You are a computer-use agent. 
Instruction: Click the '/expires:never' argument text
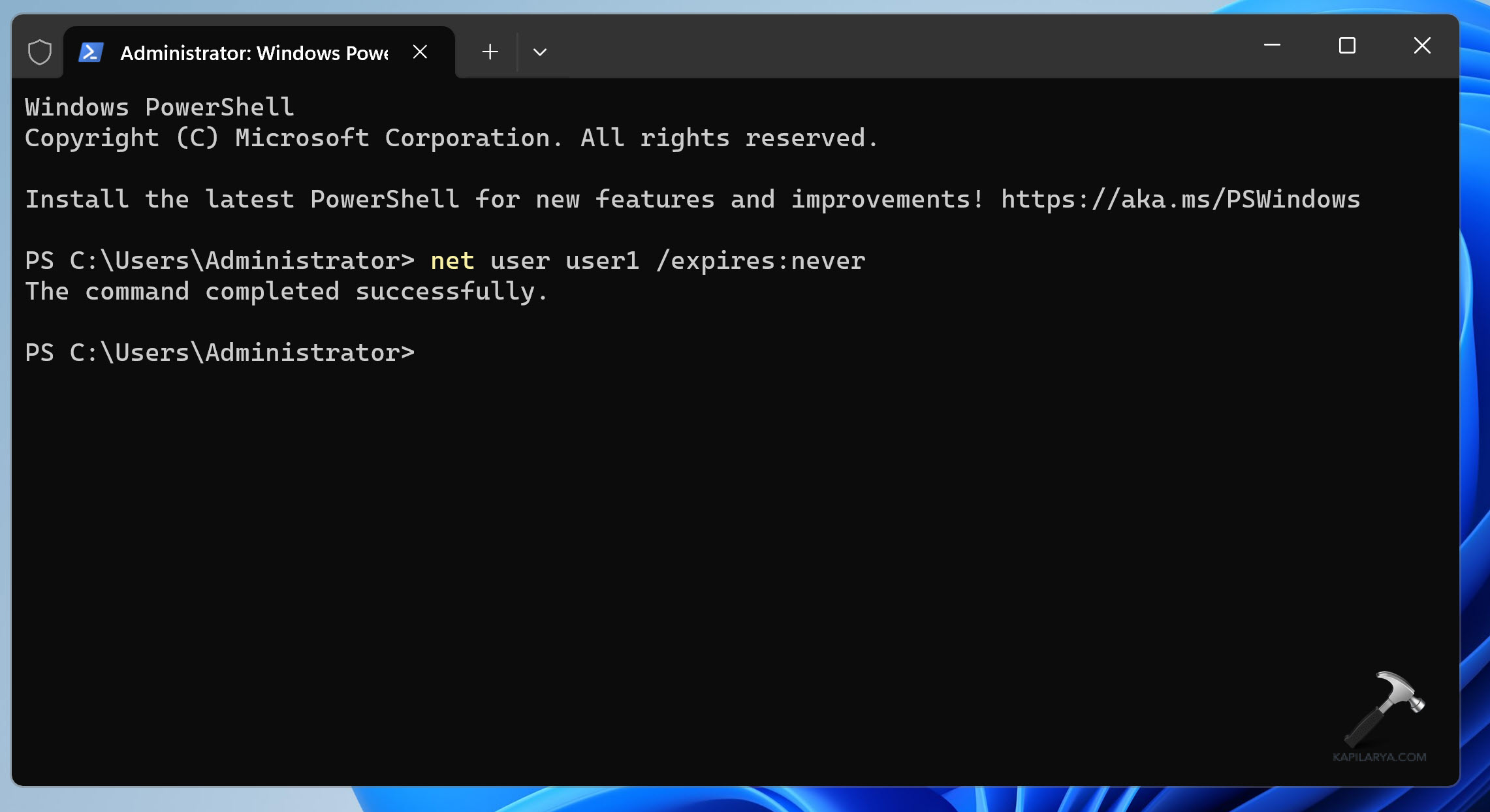click(761, 261)
